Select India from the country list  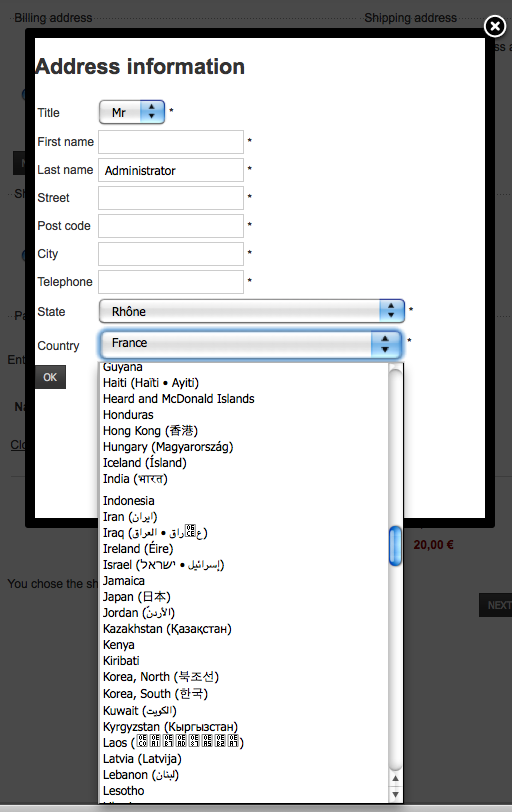(243, 479)
